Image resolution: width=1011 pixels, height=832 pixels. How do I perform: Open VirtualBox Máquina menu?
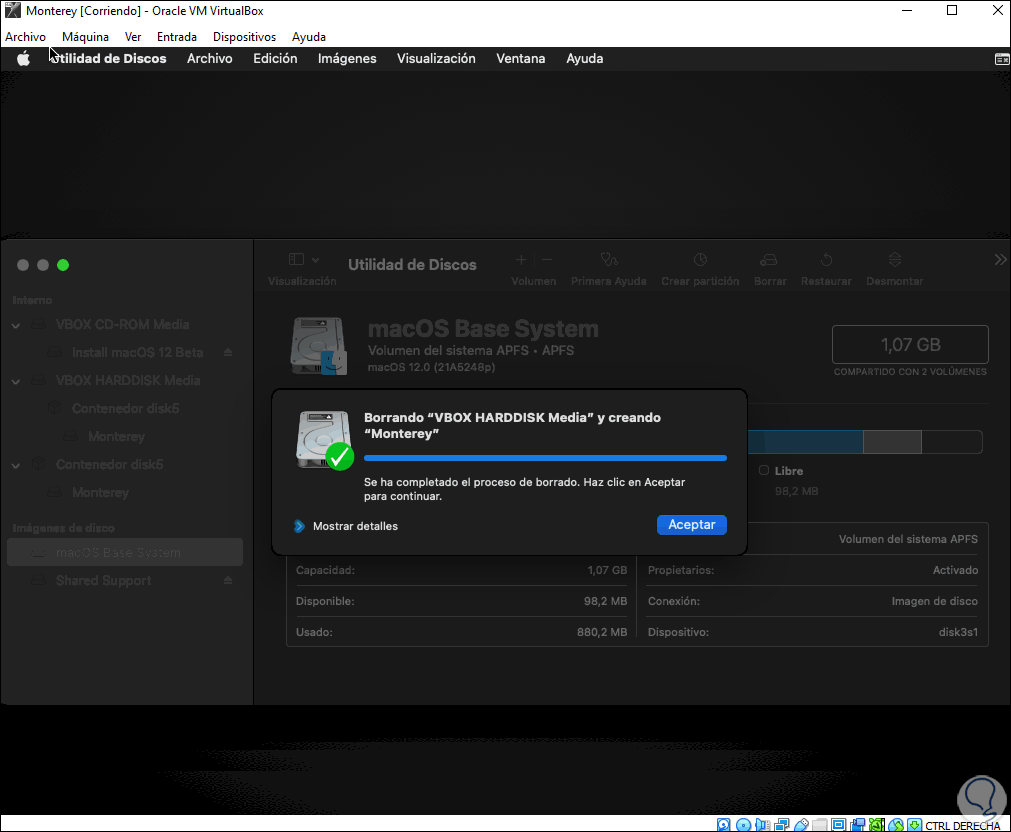(85, 37)
